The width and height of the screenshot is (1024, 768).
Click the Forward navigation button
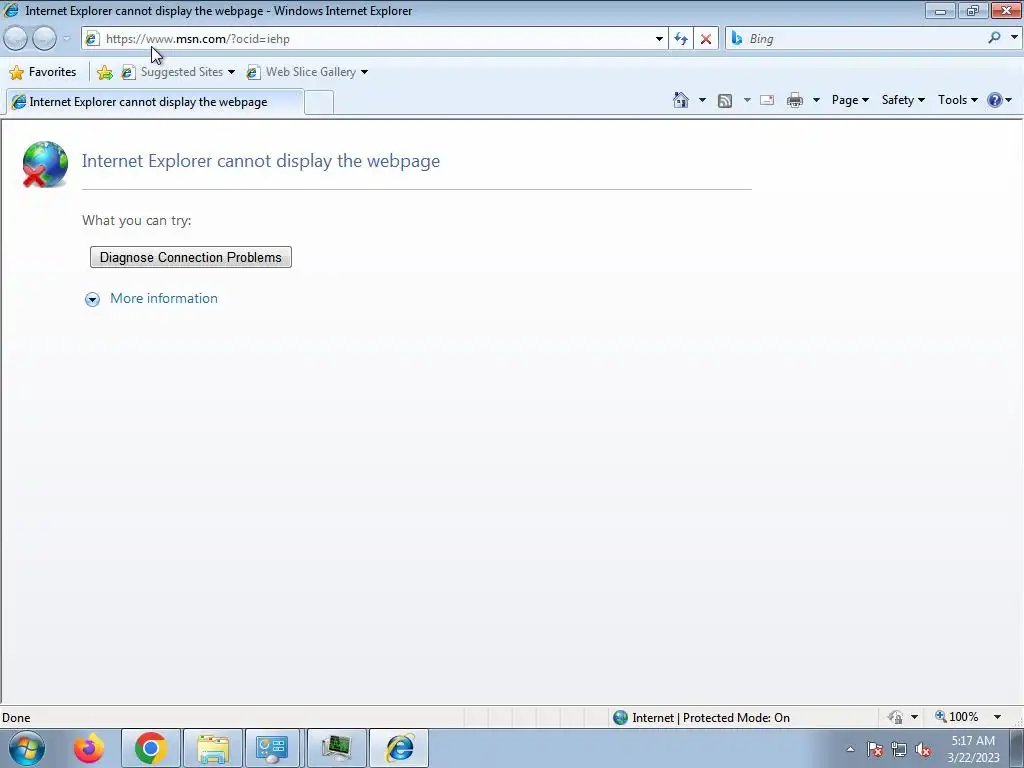(x=44, y=39)
